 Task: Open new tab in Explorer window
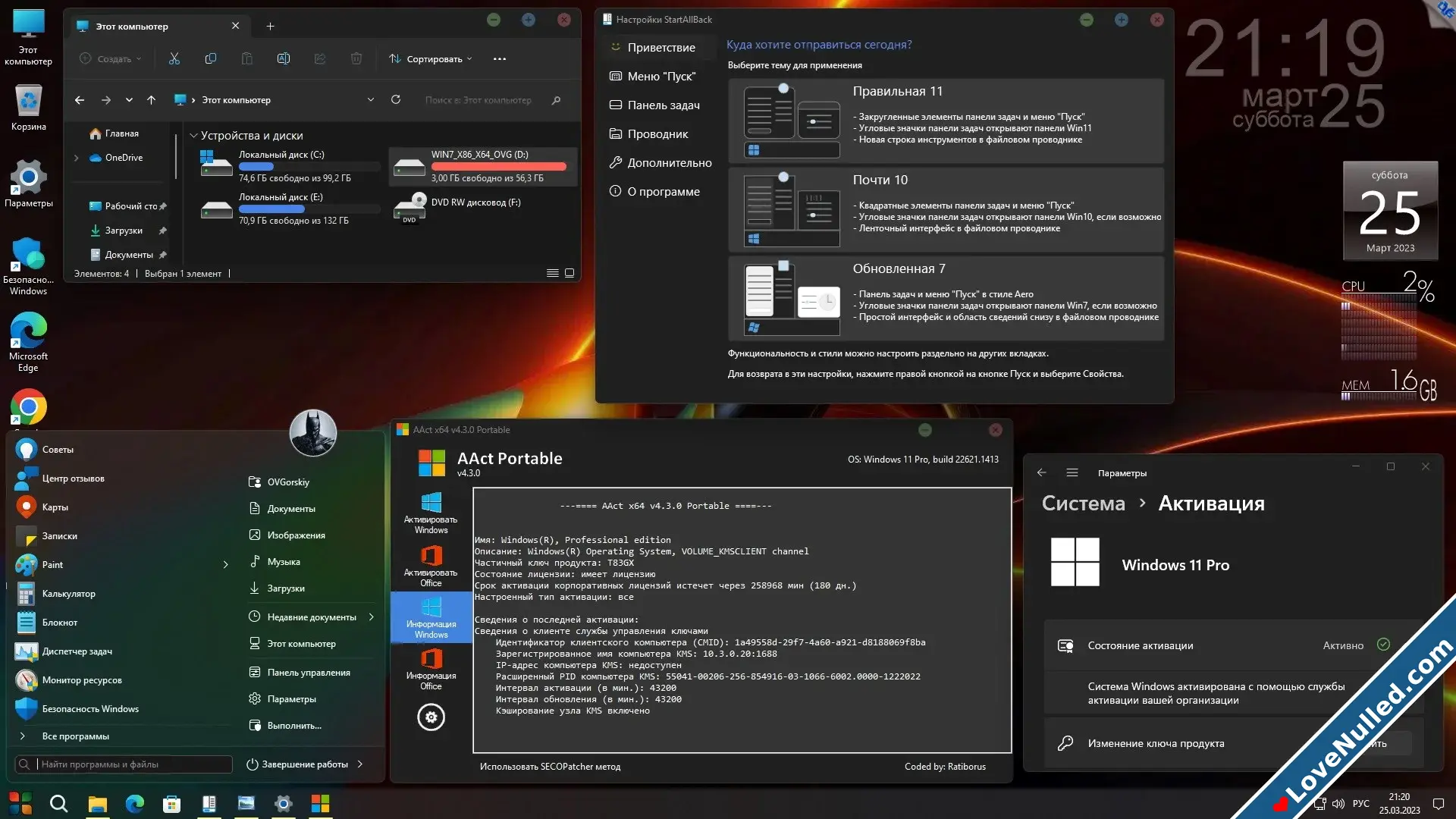[270, 27]
